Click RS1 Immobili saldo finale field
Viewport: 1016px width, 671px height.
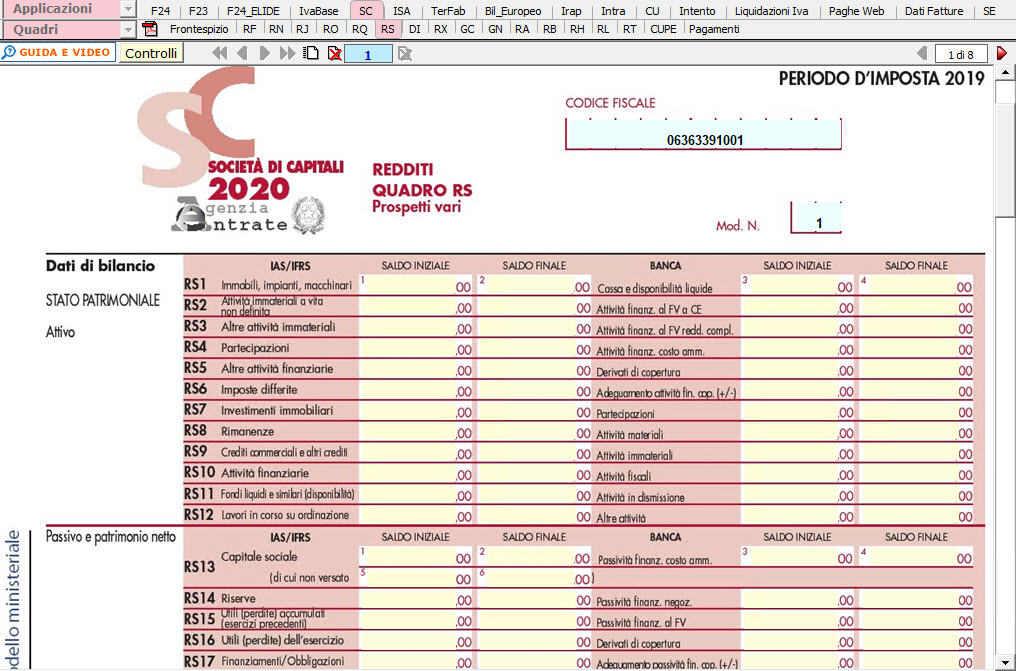pyautogui.click(x=535, y=286)
